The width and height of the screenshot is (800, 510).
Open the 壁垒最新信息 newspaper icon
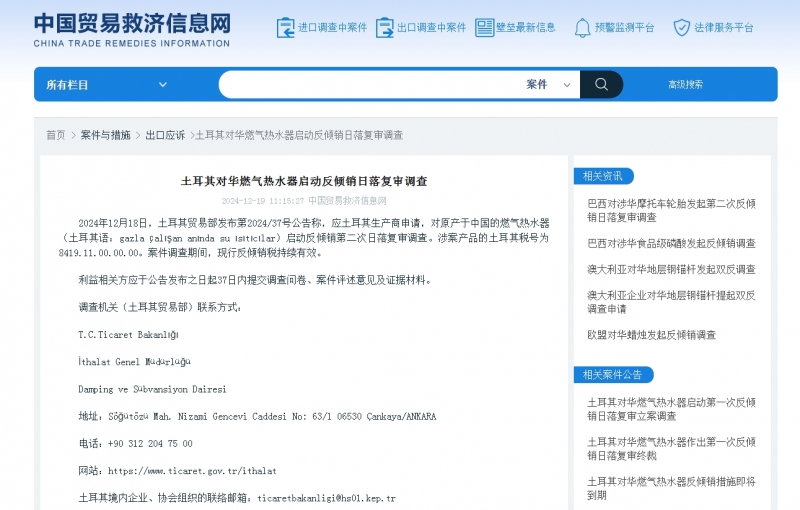[485, 28]
